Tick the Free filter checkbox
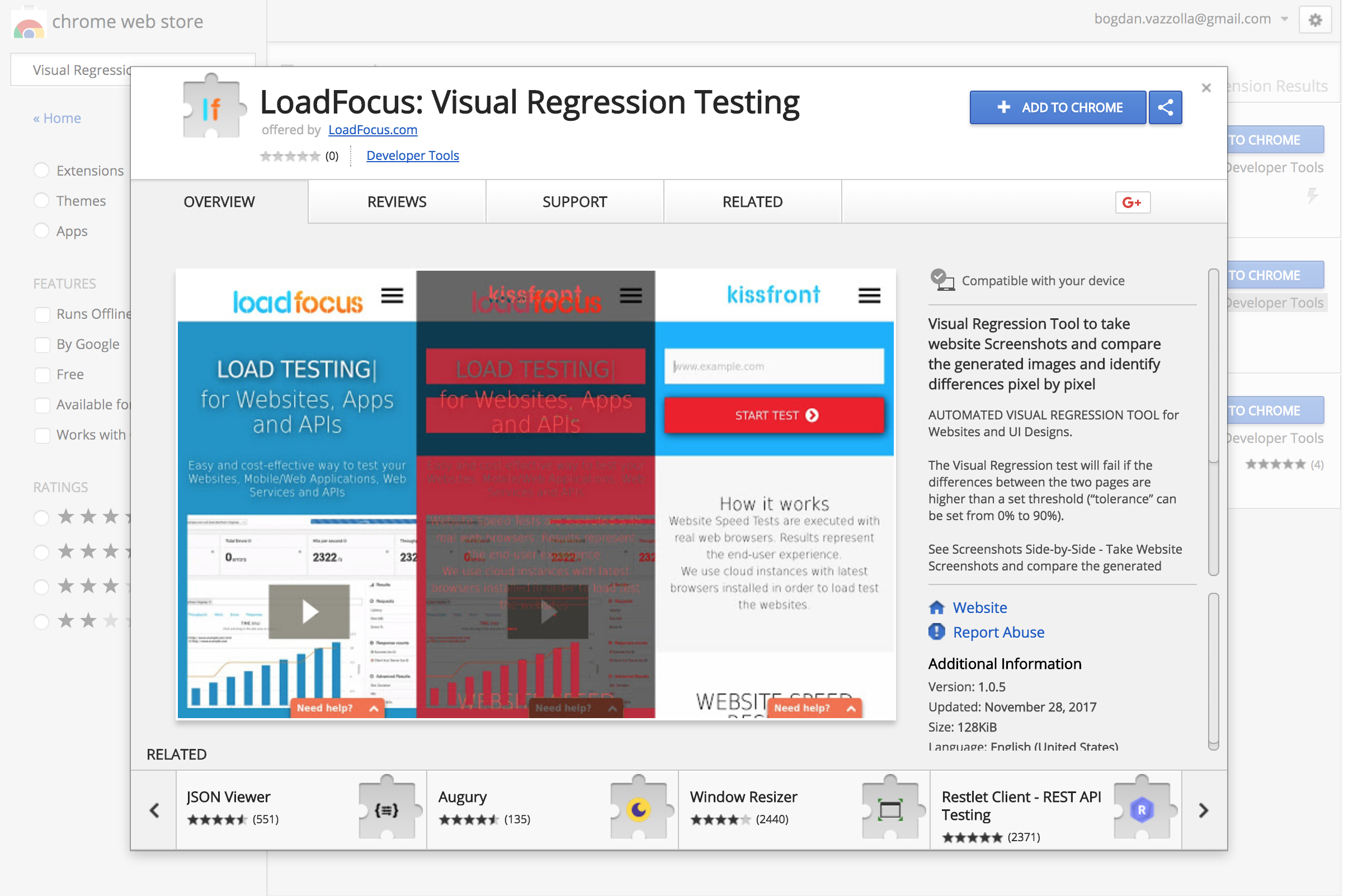This screenshot has width=1358, height=896. 43,375
